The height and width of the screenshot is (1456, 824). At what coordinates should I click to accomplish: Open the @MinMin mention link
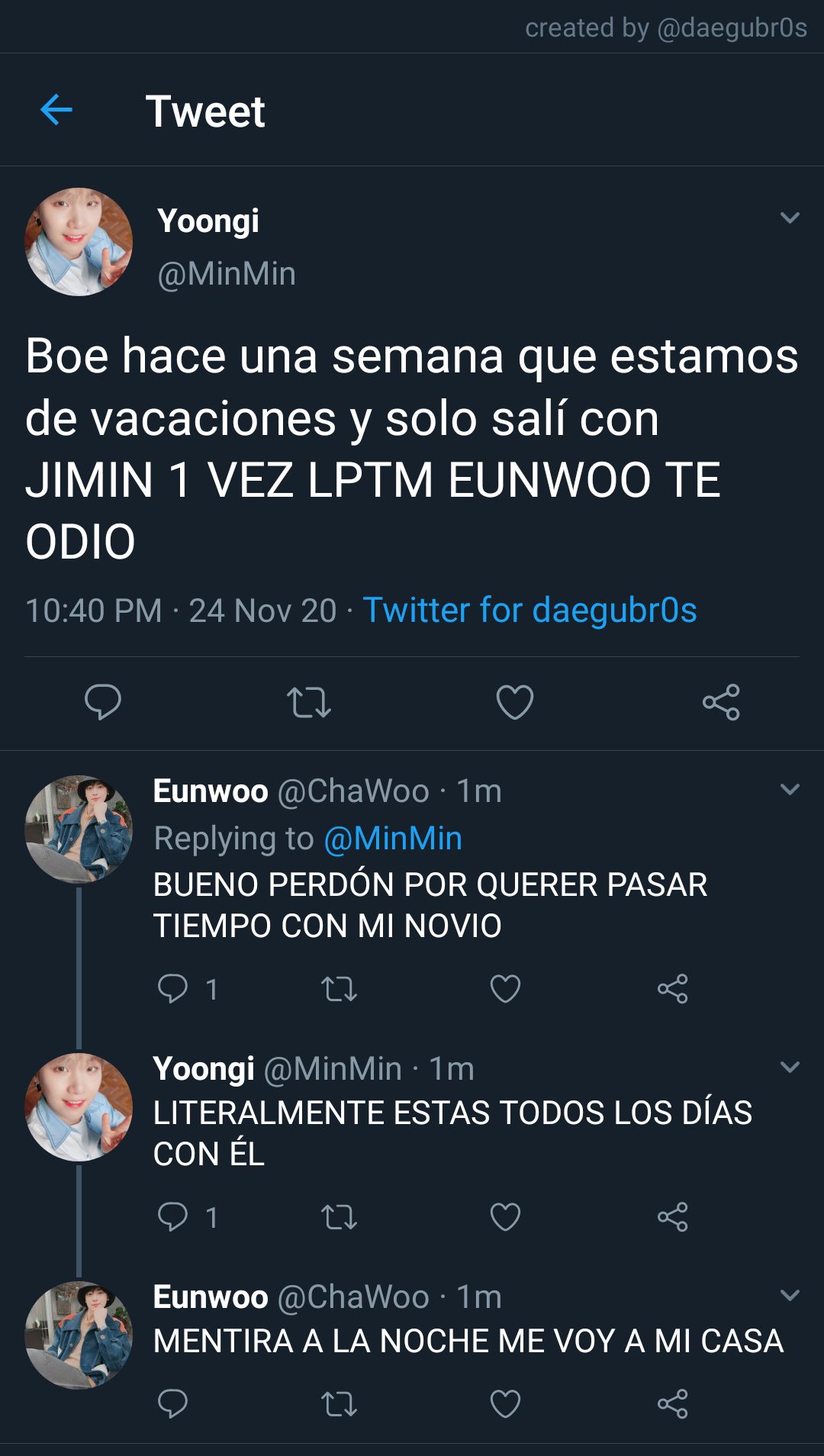(x=393, y=839)
